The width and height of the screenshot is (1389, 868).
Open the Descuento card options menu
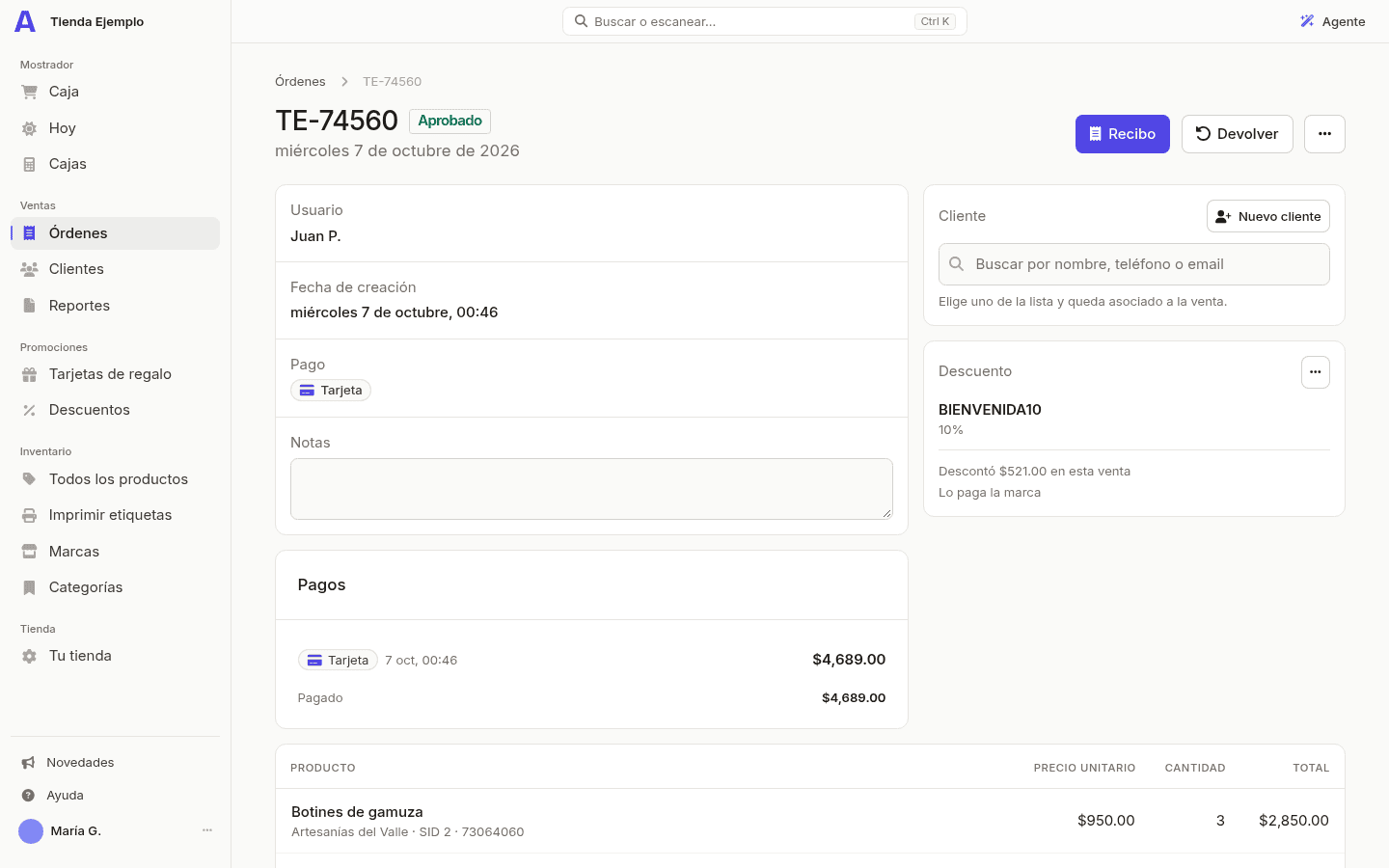coord(1316,372)
